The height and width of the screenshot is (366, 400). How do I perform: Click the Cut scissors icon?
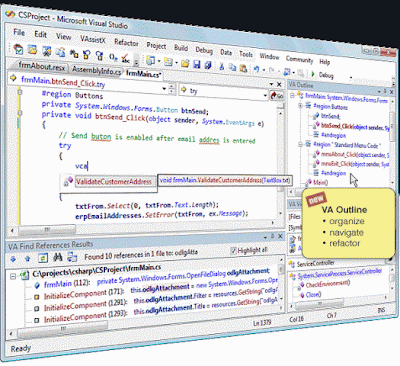tap(221, 66)
